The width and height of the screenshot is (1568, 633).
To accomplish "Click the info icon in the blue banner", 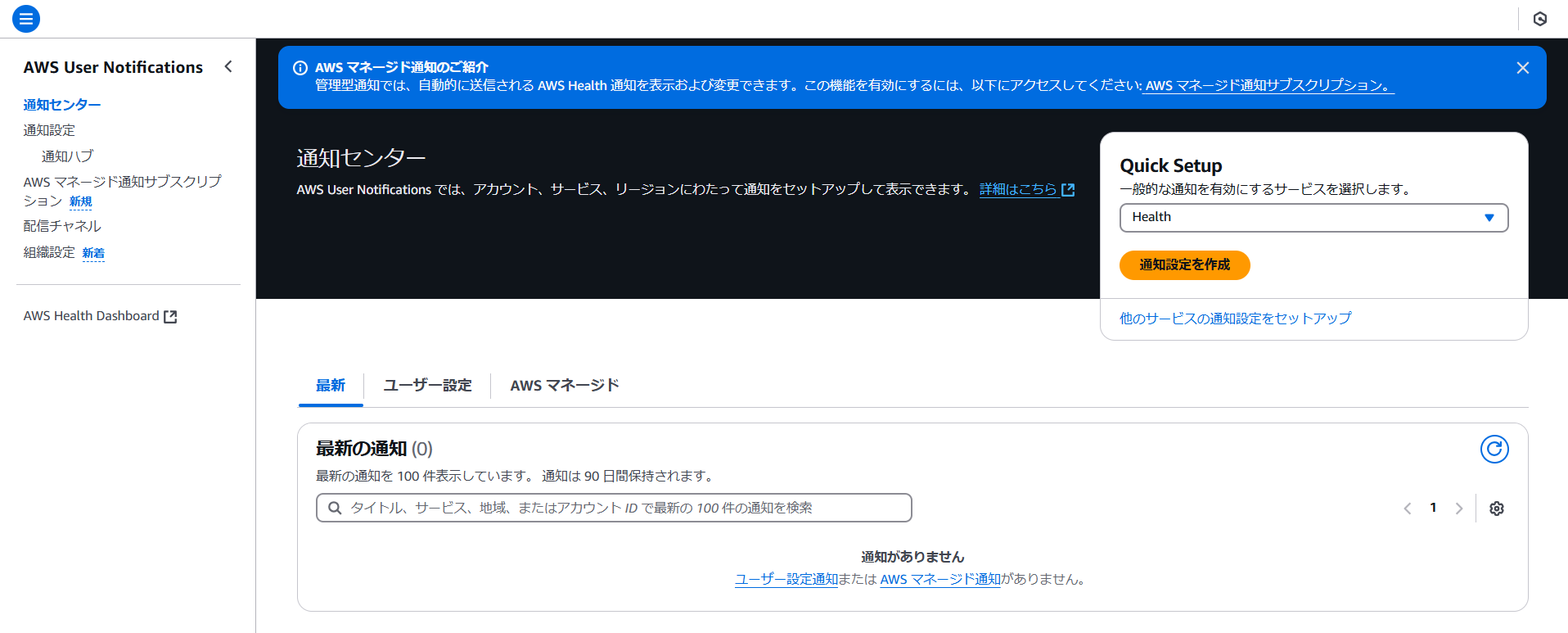I will click(300, 68).
